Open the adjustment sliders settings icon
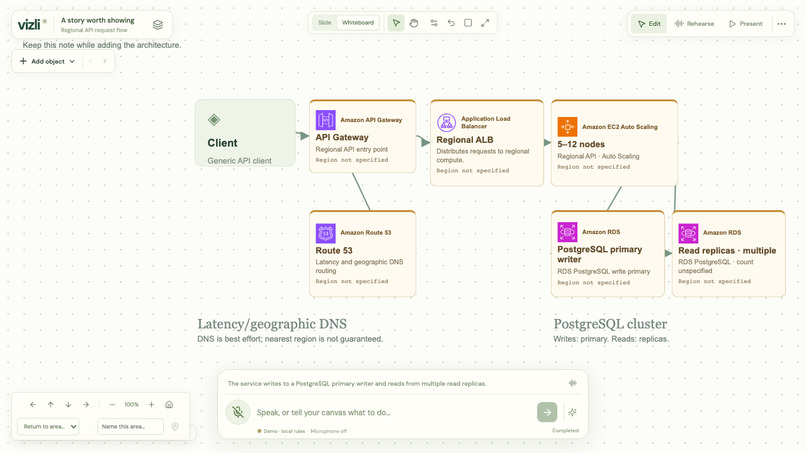Viewport: 806px width, 453px height. (x=434, y=23)
